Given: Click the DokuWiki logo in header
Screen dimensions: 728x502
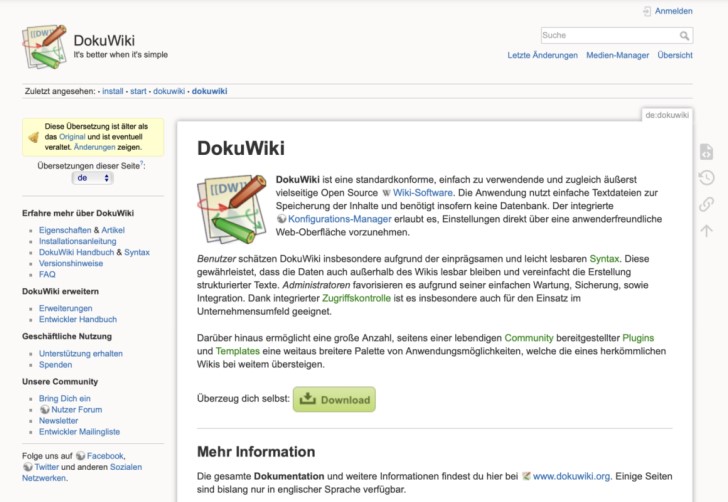Looking at the screenshot, I should point(44,47).
